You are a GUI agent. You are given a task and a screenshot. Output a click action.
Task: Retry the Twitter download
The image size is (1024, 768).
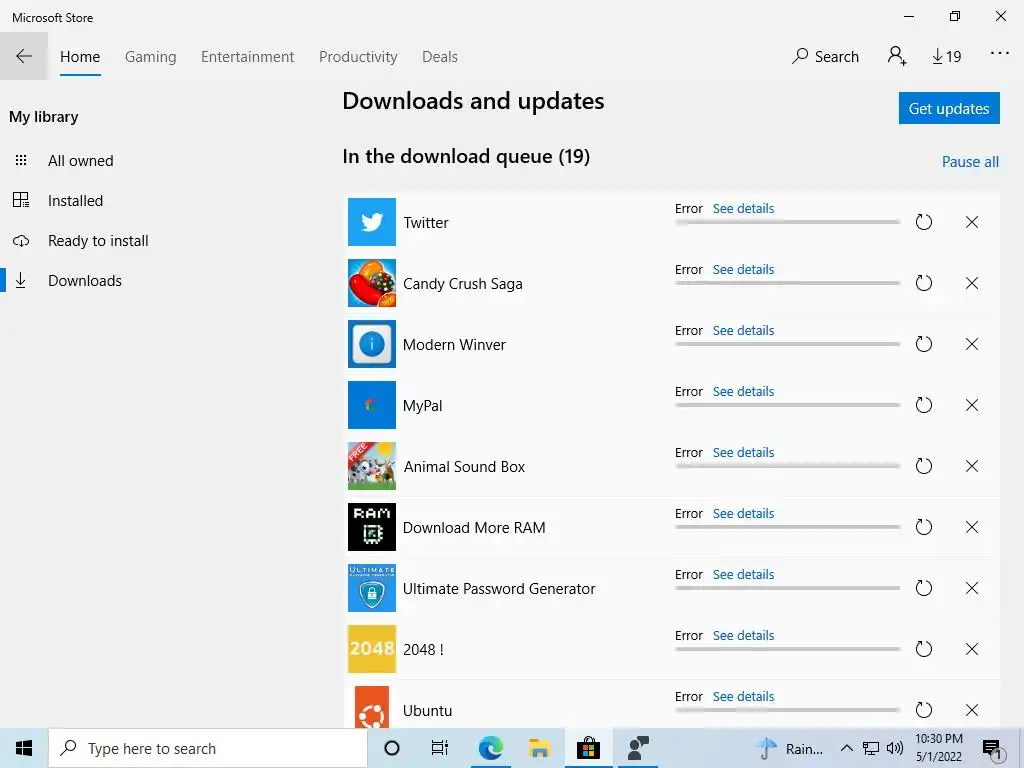[x=923, y=222]
